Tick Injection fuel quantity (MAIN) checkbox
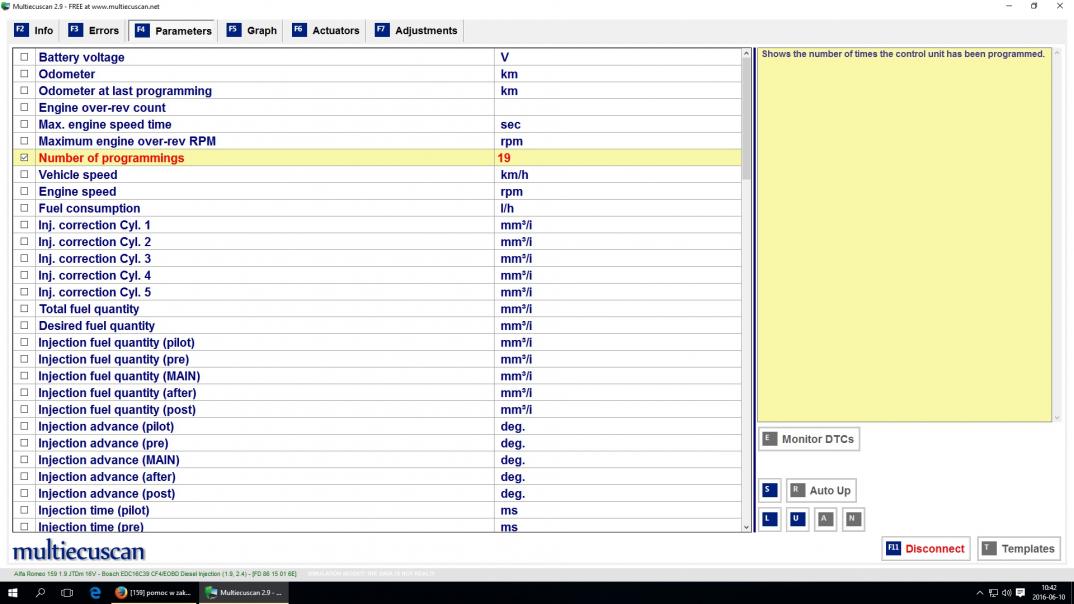 tap(25, 376)
